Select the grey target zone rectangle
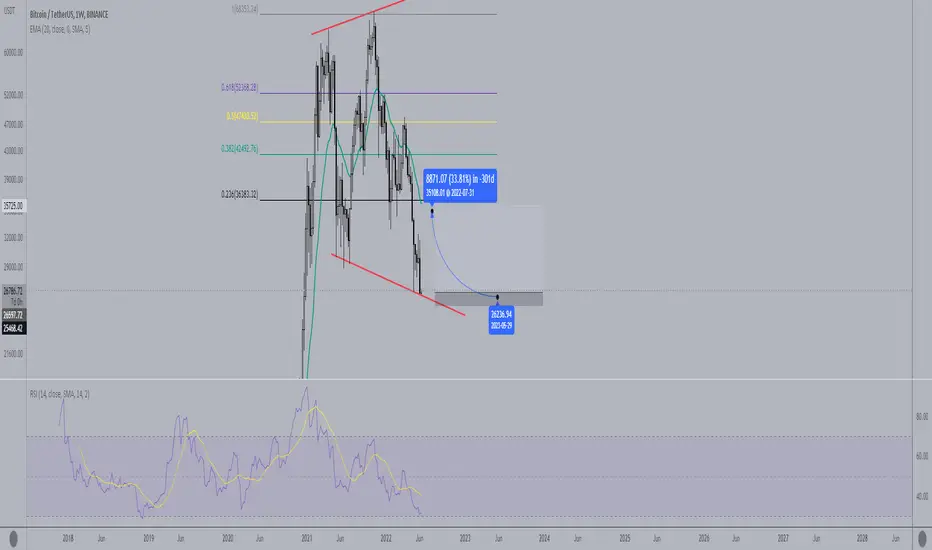The height and width of the screenshot is (550, 932). [489, 299]
